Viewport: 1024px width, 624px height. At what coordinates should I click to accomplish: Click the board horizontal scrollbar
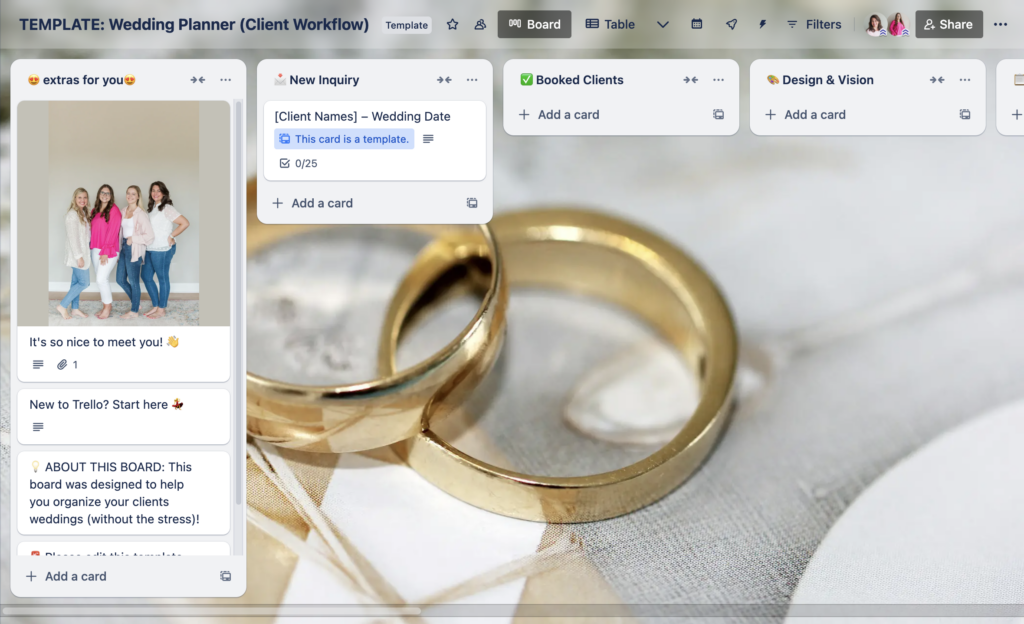pos(212,611)
